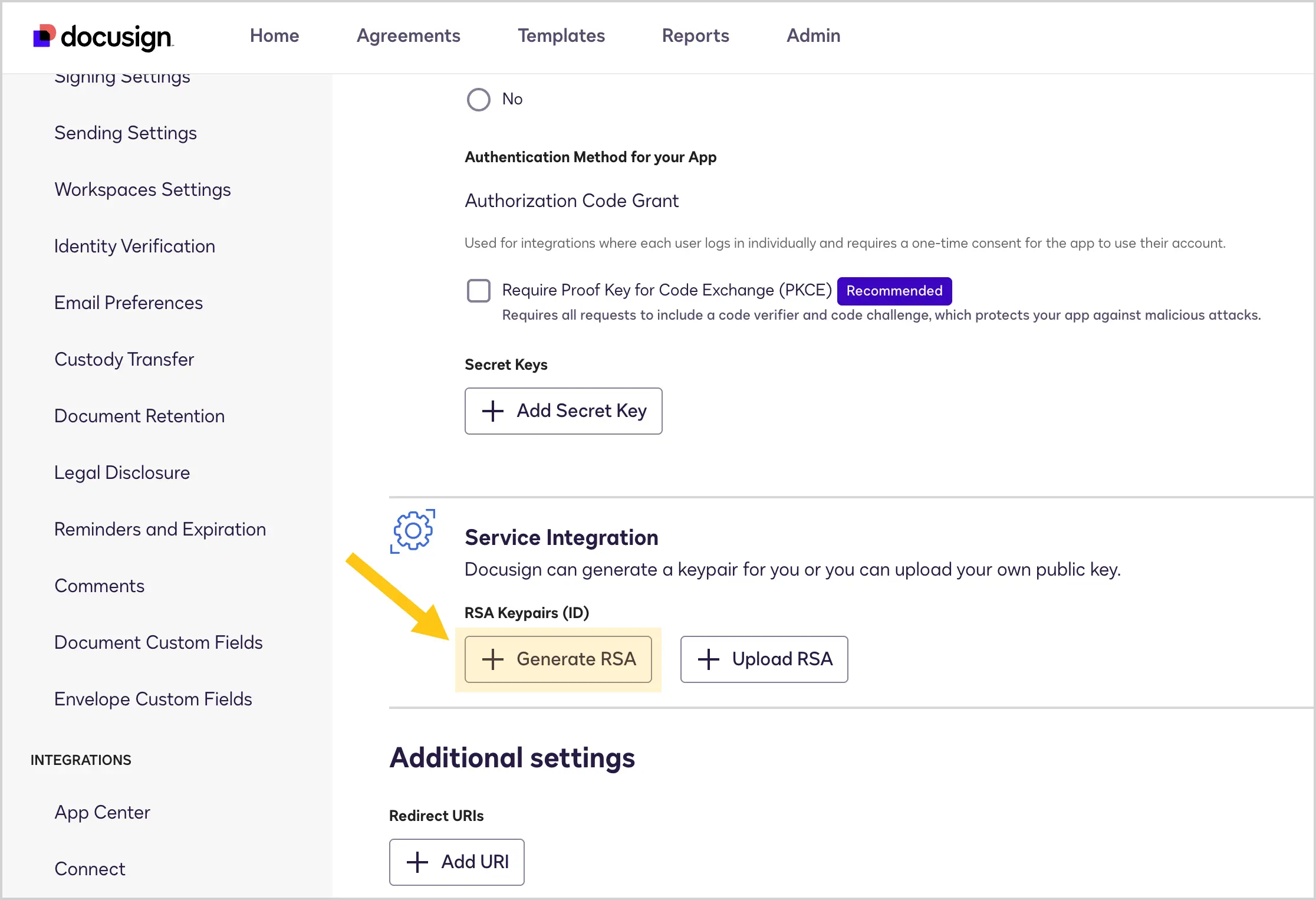
Task: Open Email Preferences in sidebar
Action: [129, 303]
